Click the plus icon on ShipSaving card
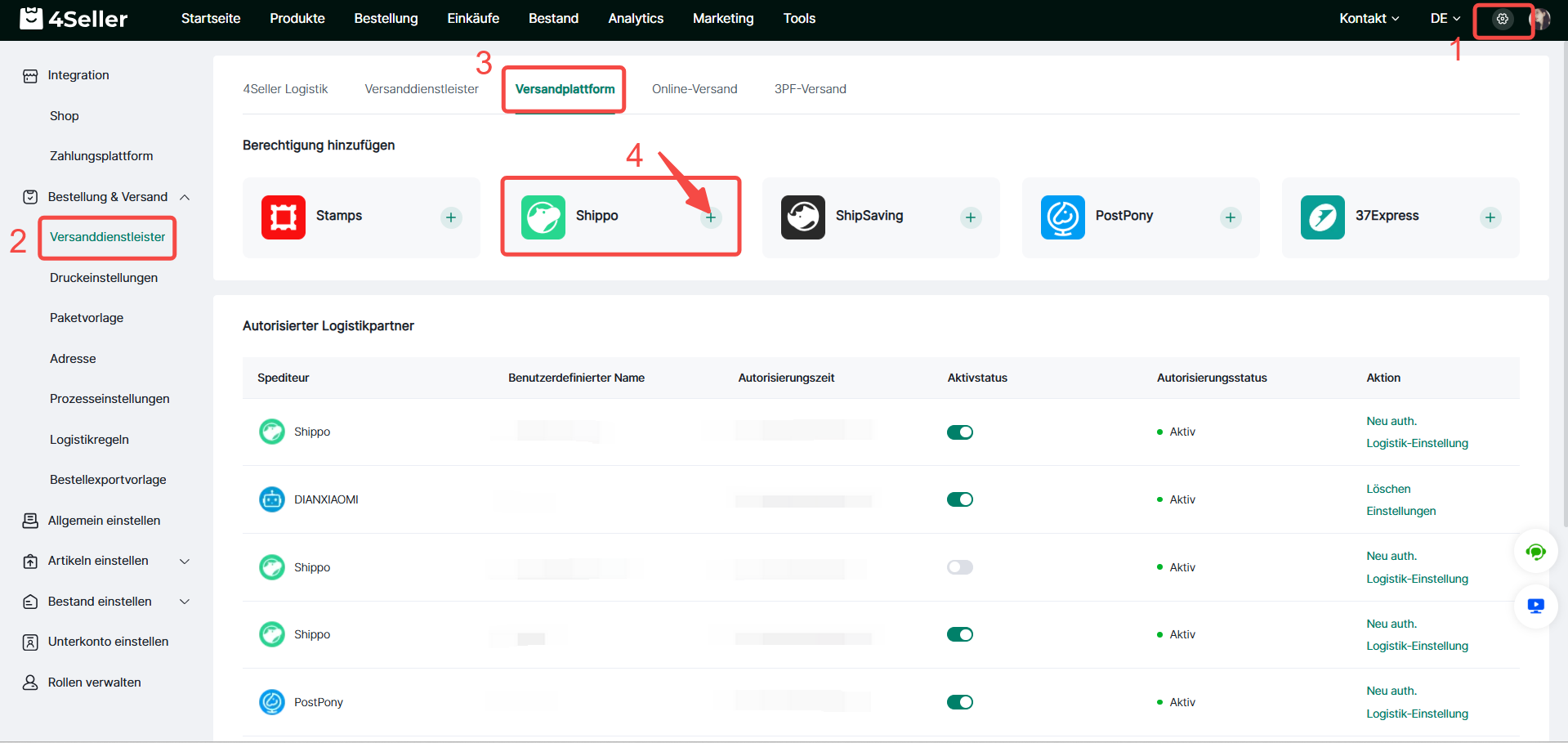1568x743 pixels. point(971,217)
